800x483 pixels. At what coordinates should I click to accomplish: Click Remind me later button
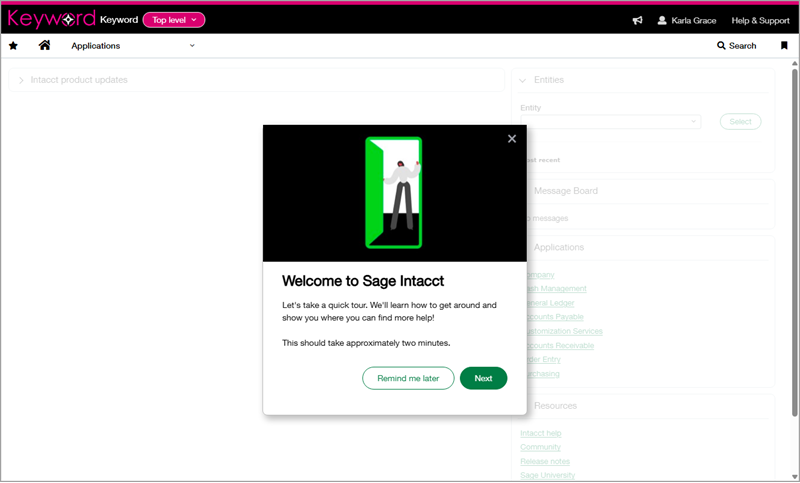(408, 378)
